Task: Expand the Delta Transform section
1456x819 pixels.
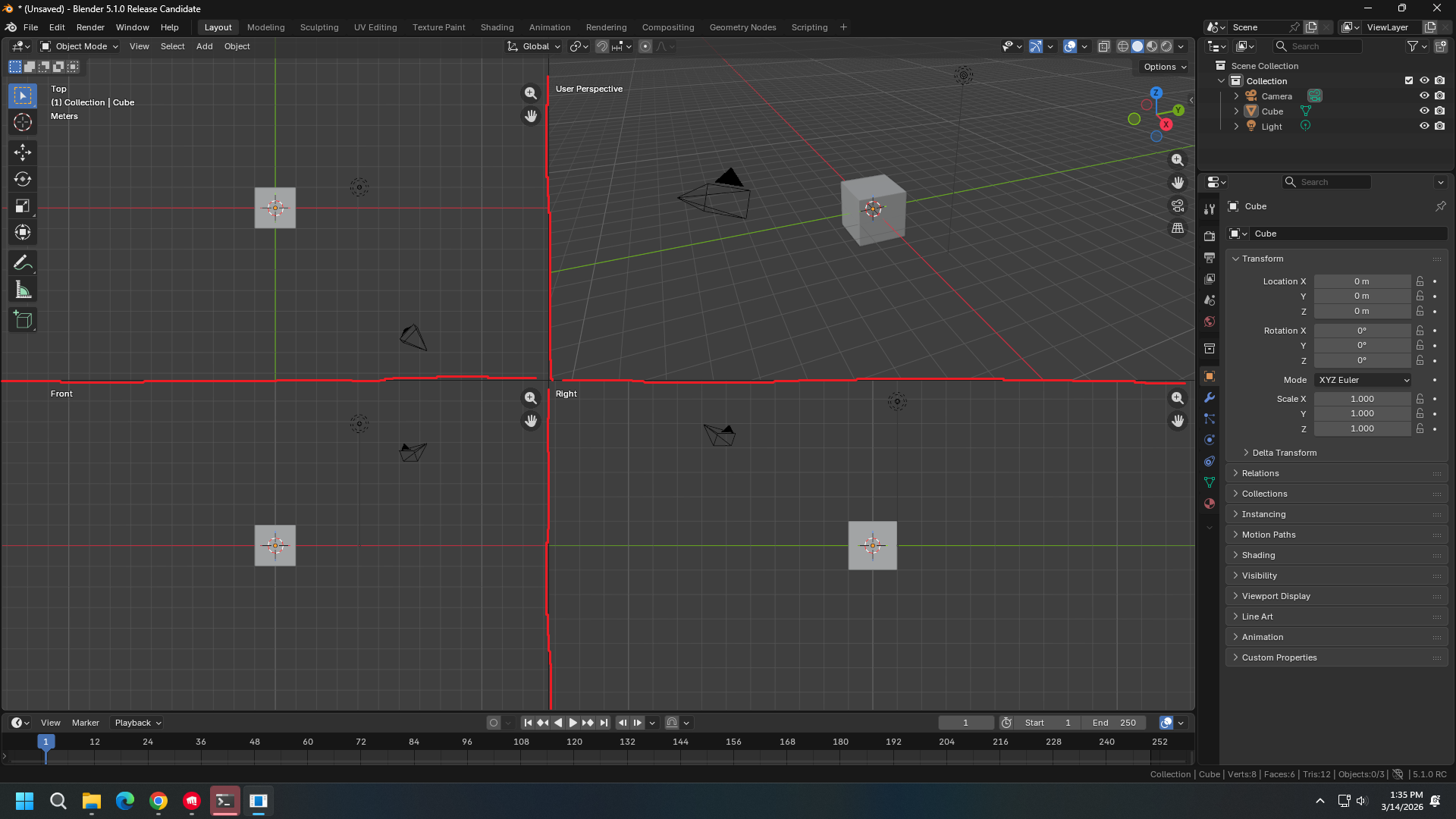Action: [x=1284, y=453]
